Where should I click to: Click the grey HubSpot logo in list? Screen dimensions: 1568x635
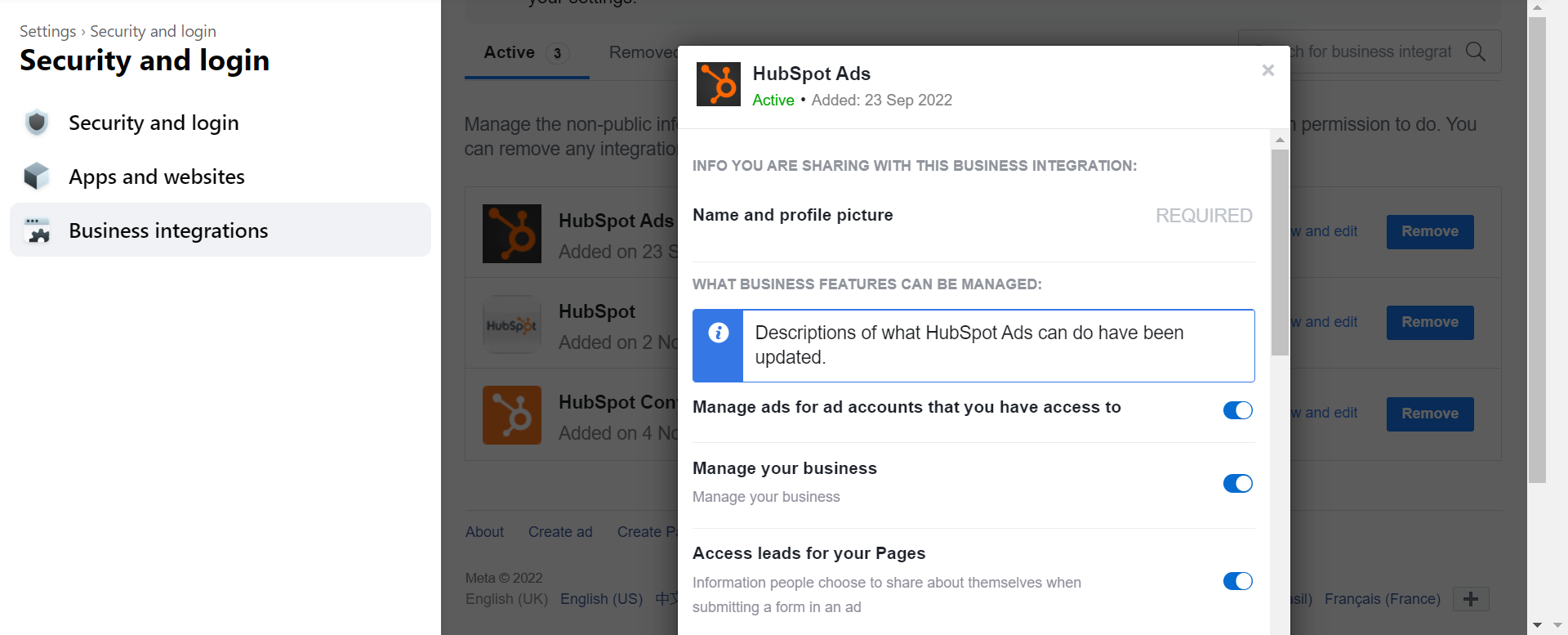[511, 324]
